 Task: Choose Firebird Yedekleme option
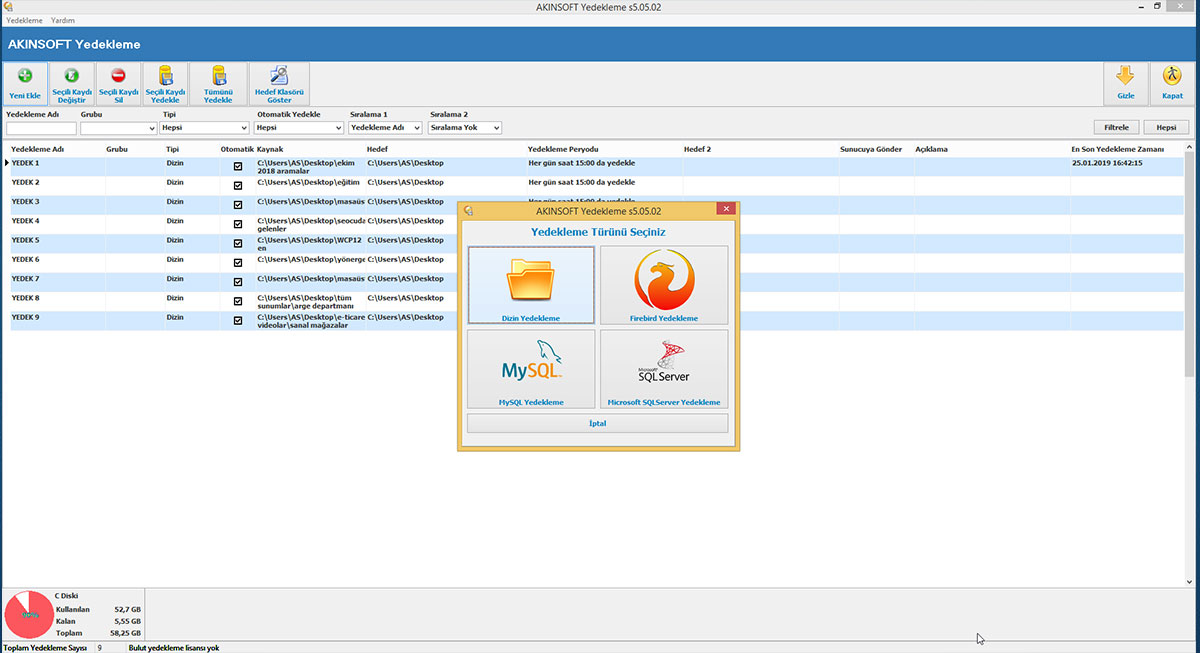click(x=664, y=284)
